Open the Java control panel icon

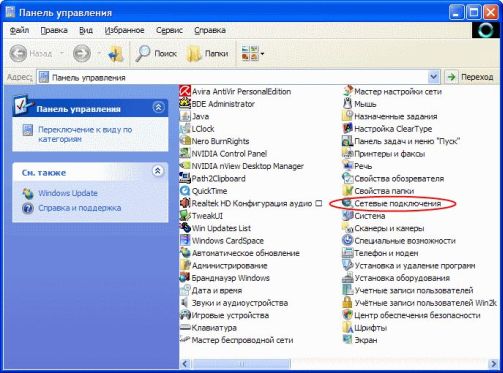(x=194, y=116)
